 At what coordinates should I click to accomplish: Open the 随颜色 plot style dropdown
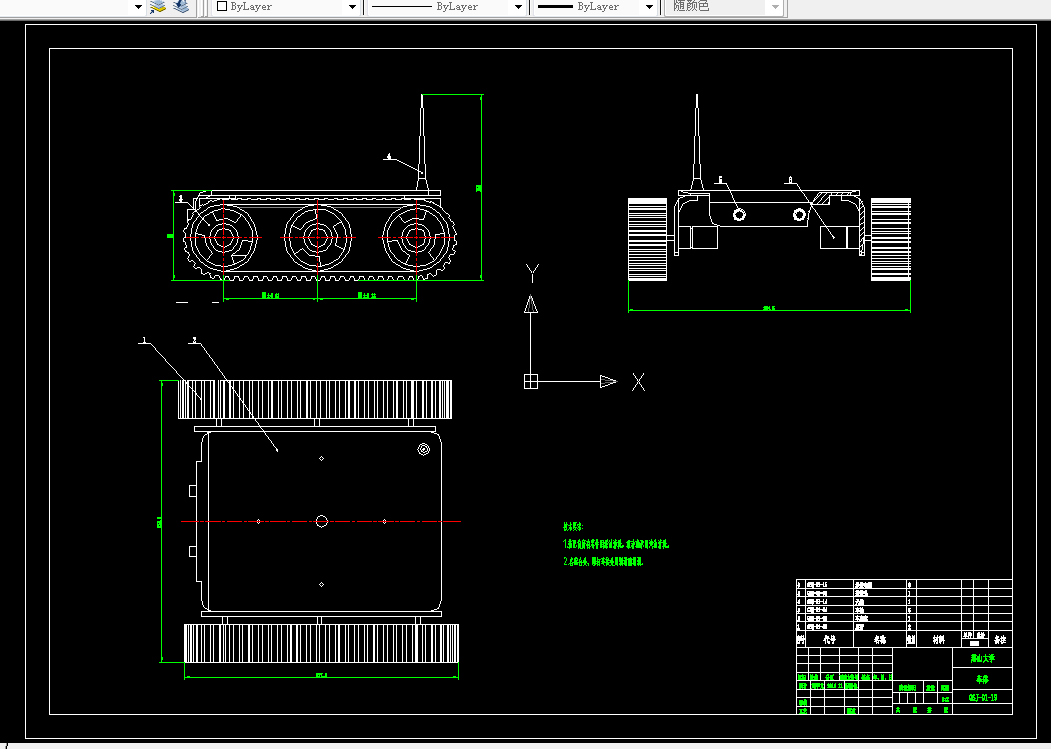[x=775, y=7]
